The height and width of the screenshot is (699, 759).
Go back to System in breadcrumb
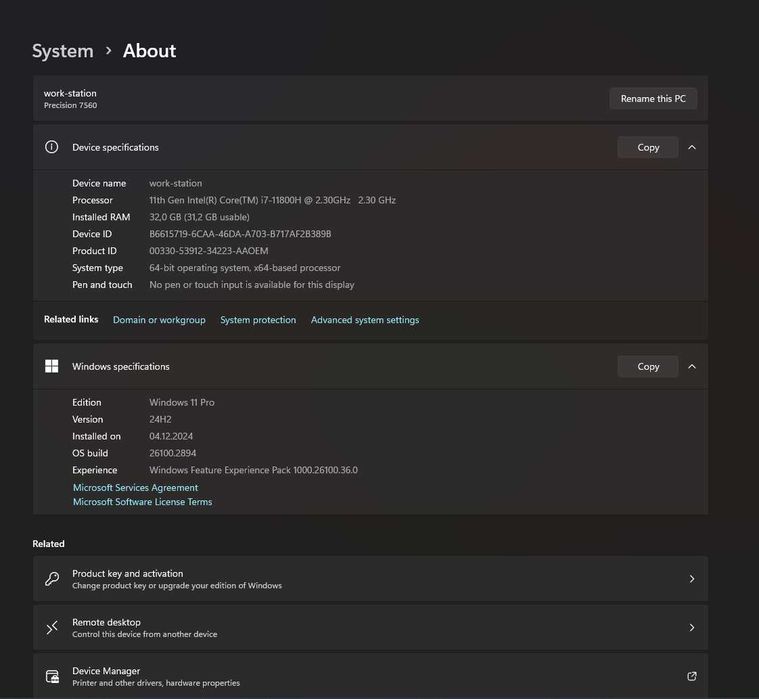click(x=62, y=51)
